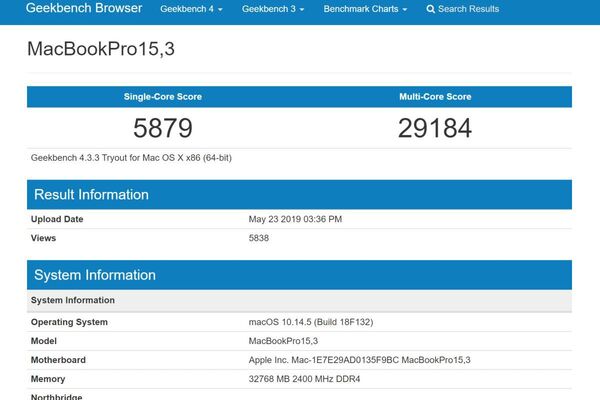Select the macOS 10.14.5 (Build 18F132) value
The height and width of the screenshot is (400, 600).
pyautogui.click(x=311, y=322)
